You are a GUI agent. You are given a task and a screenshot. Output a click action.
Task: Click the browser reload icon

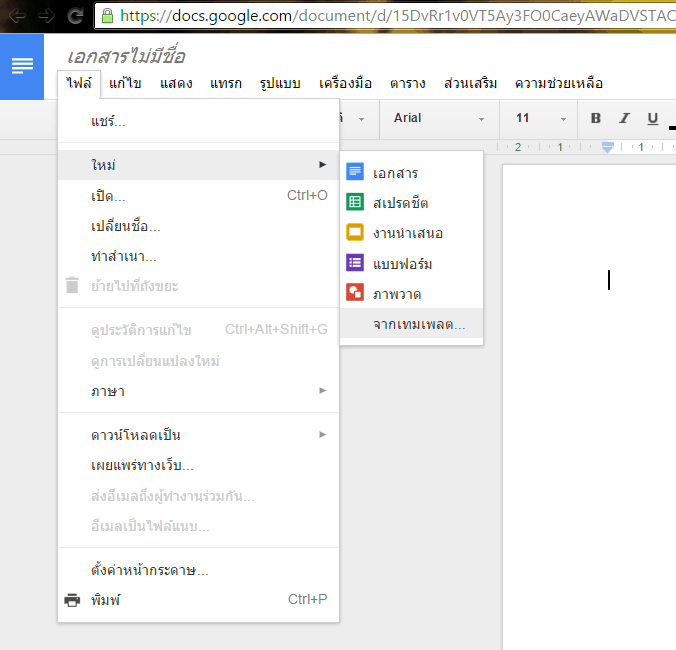pyautogui.click(x=75, y=16)
